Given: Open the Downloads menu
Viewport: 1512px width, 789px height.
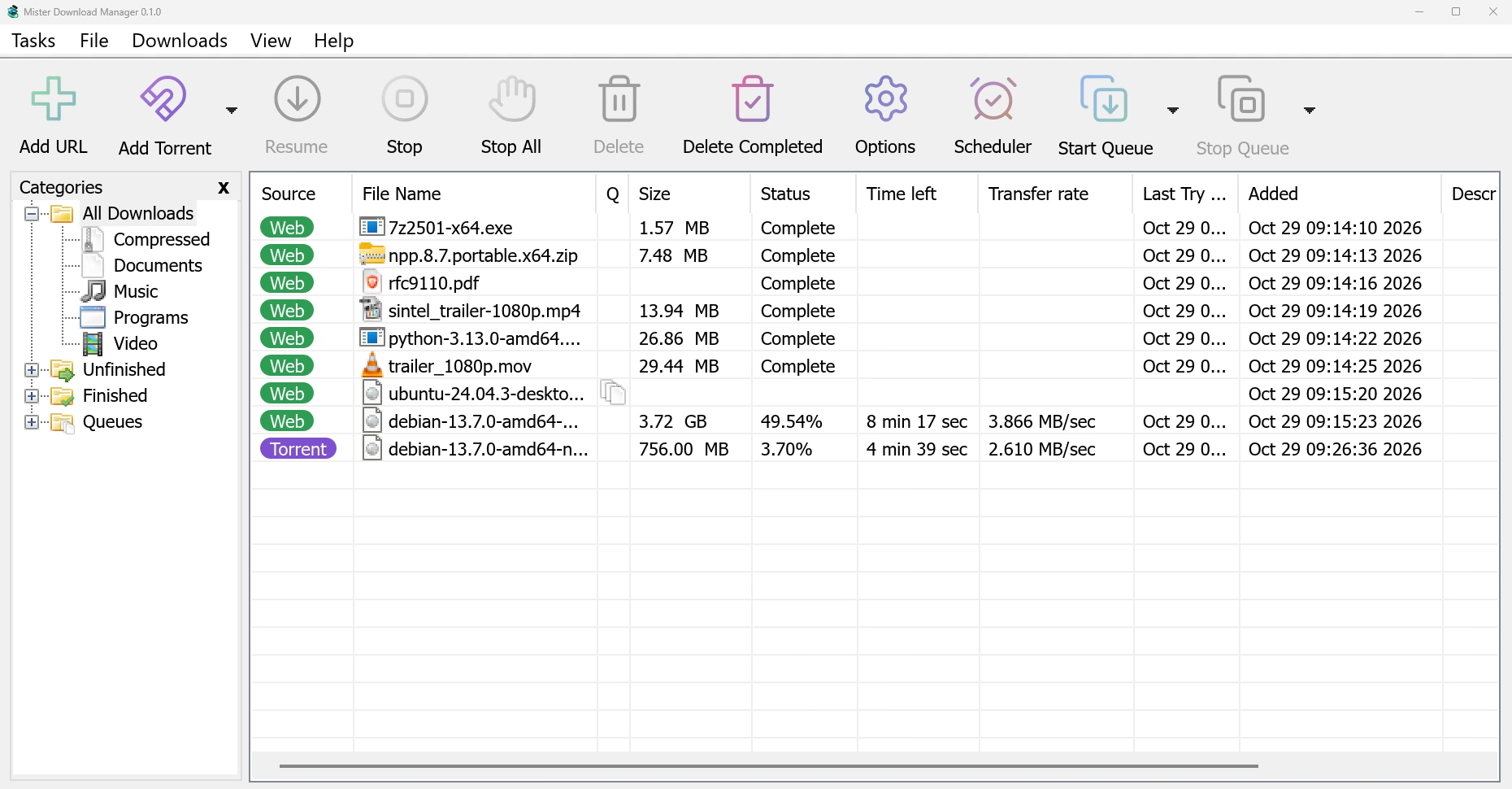Looking at the screenshot, I should (x=180, y=41).
